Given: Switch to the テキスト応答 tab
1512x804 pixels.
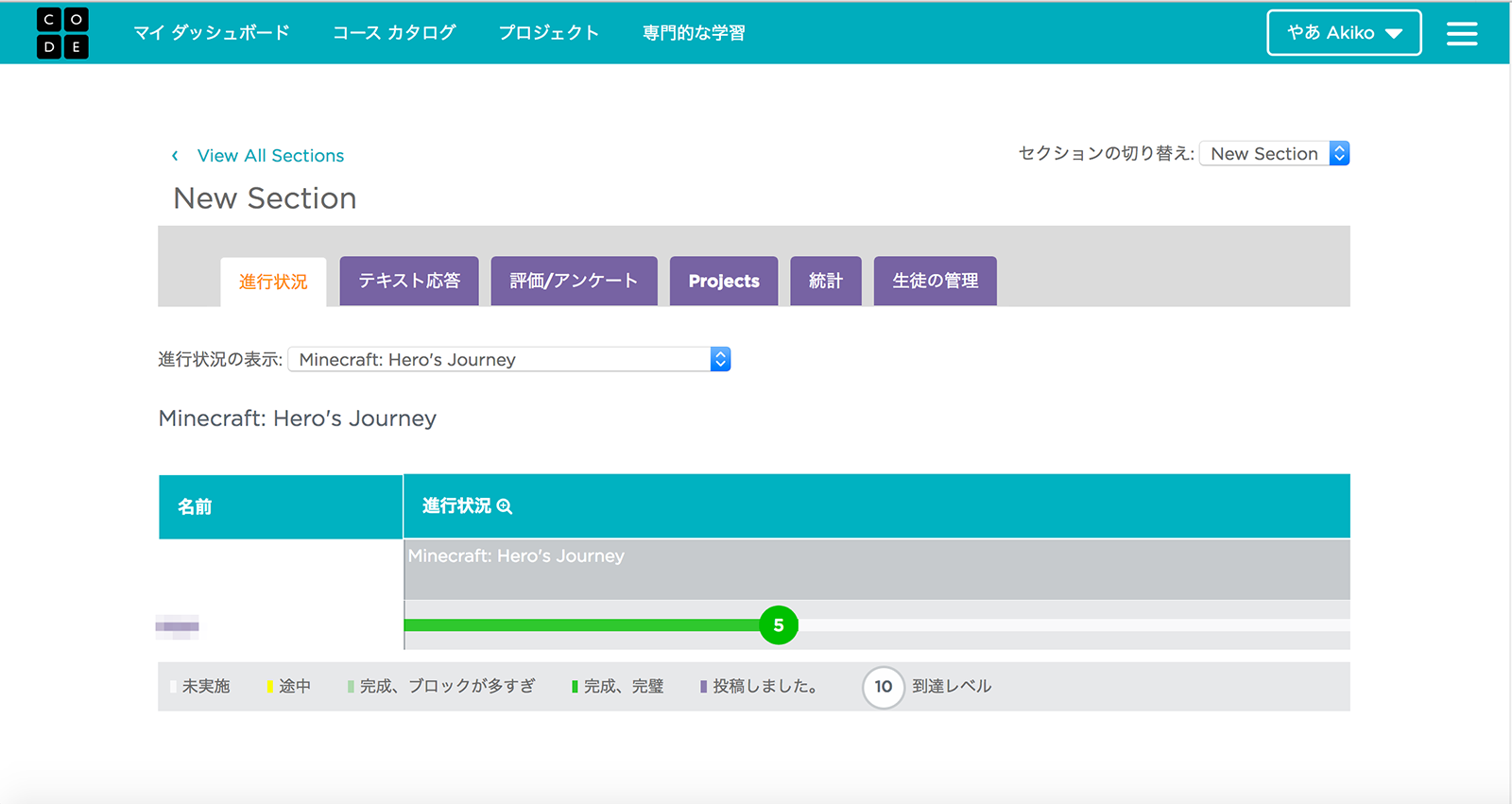Looking at the screenshot, I should [x=409, y=281].
